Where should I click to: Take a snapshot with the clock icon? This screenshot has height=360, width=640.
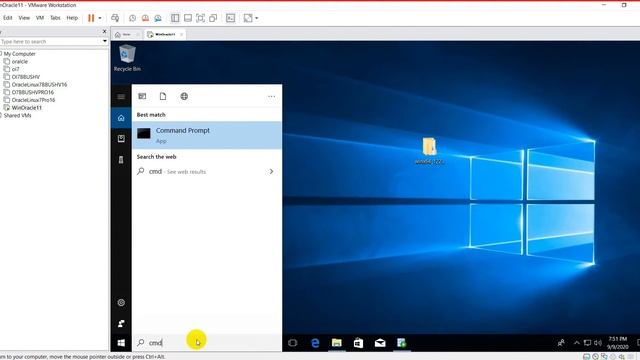point(132,18)
